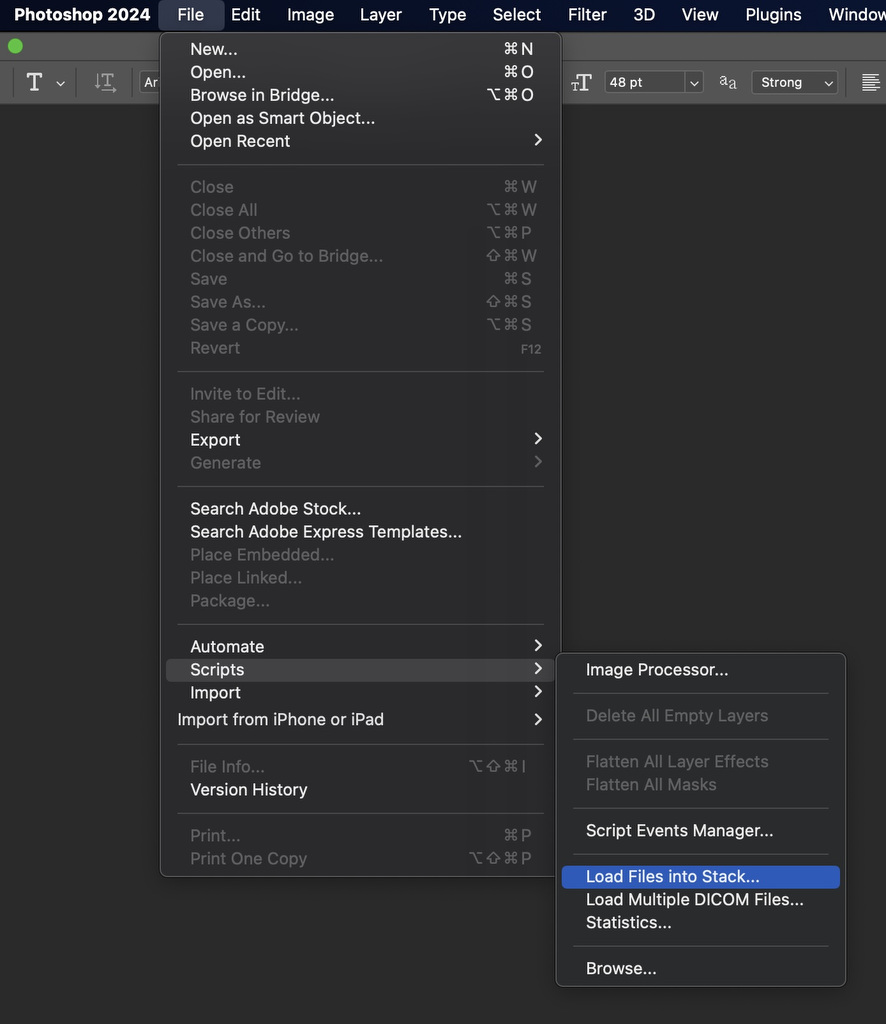Click the Type tool preset icon
The width and height of the screenshot is (886, 1024).
[34, 83]
